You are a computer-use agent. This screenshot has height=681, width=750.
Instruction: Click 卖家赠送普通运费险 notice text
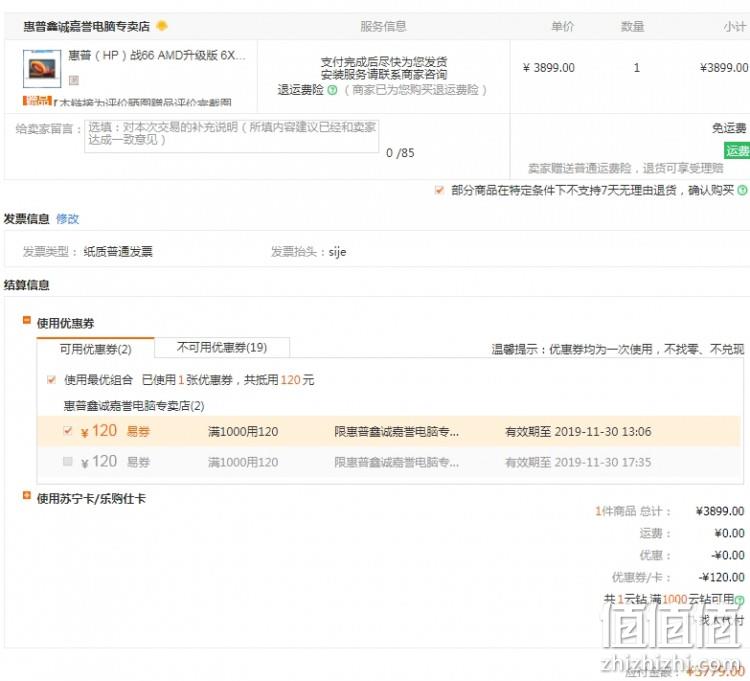tap(626, 168)
